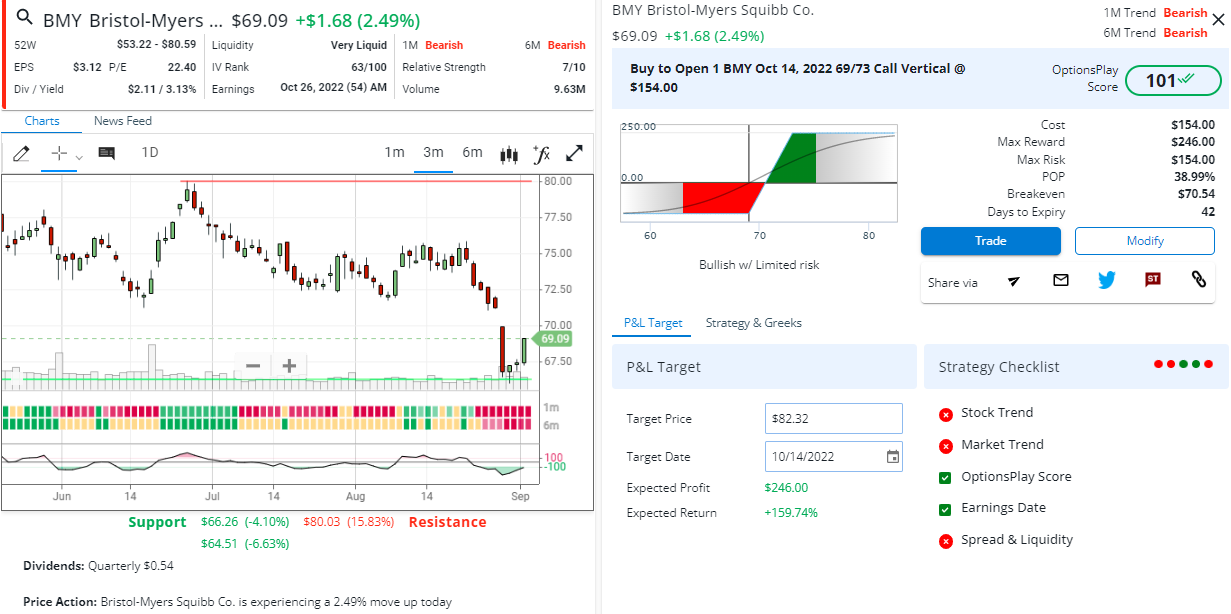1231x614 pixels.
Task: Share the trade on StockTwits
Action: 1153,280
